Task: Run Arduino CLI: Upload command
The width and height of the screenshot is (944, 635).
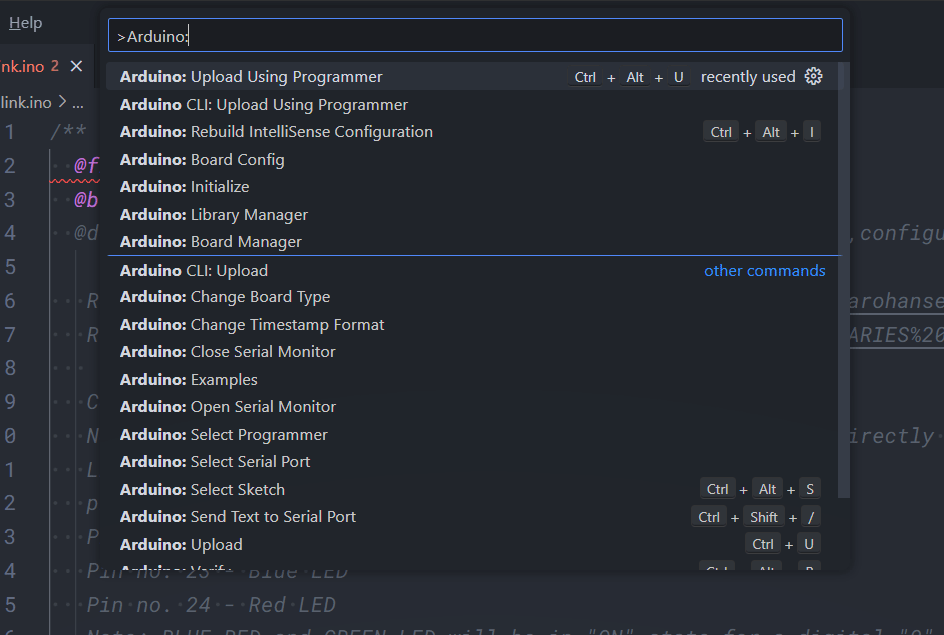Action: (472, 270)
